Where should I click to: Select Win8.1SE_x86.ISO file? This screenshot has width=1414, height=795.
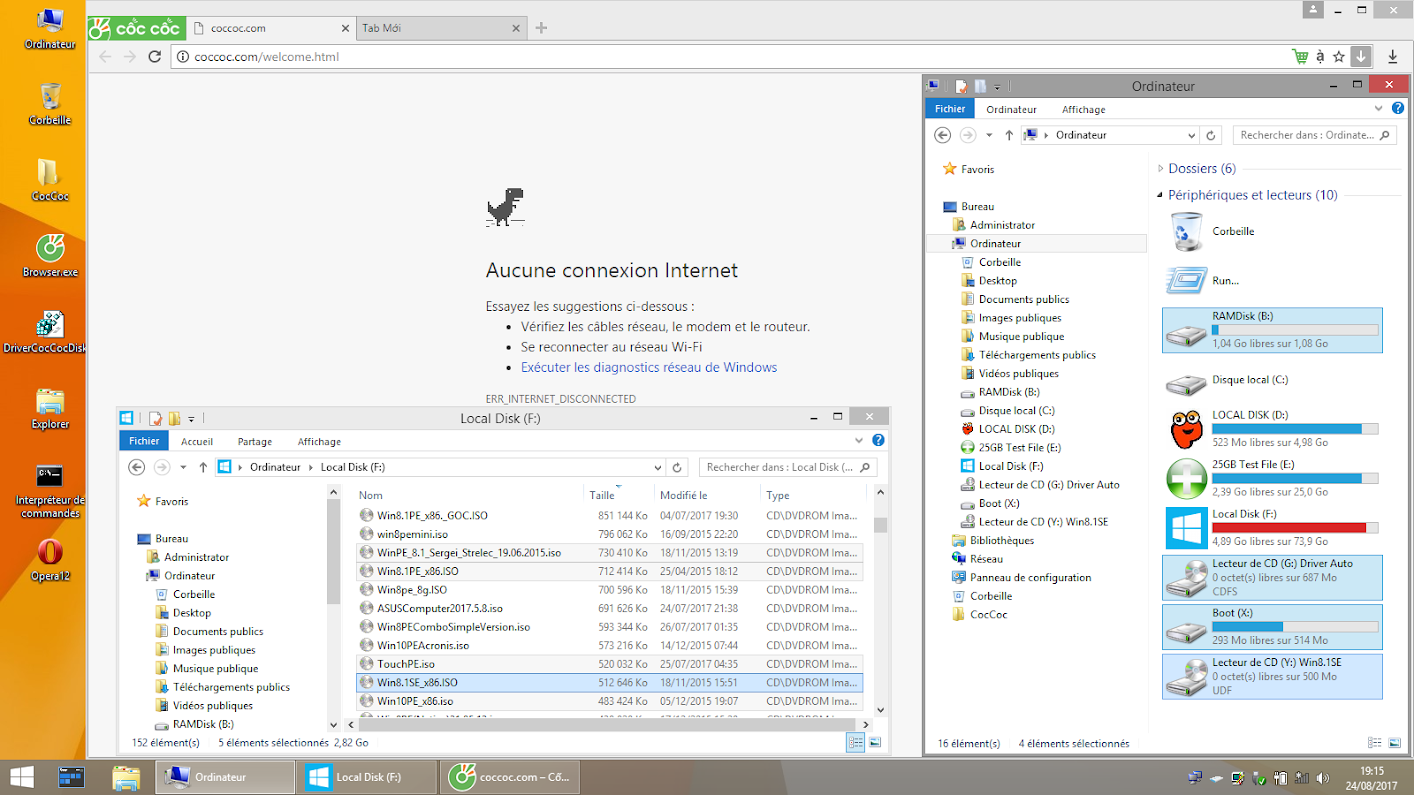[x=610, y=682]
